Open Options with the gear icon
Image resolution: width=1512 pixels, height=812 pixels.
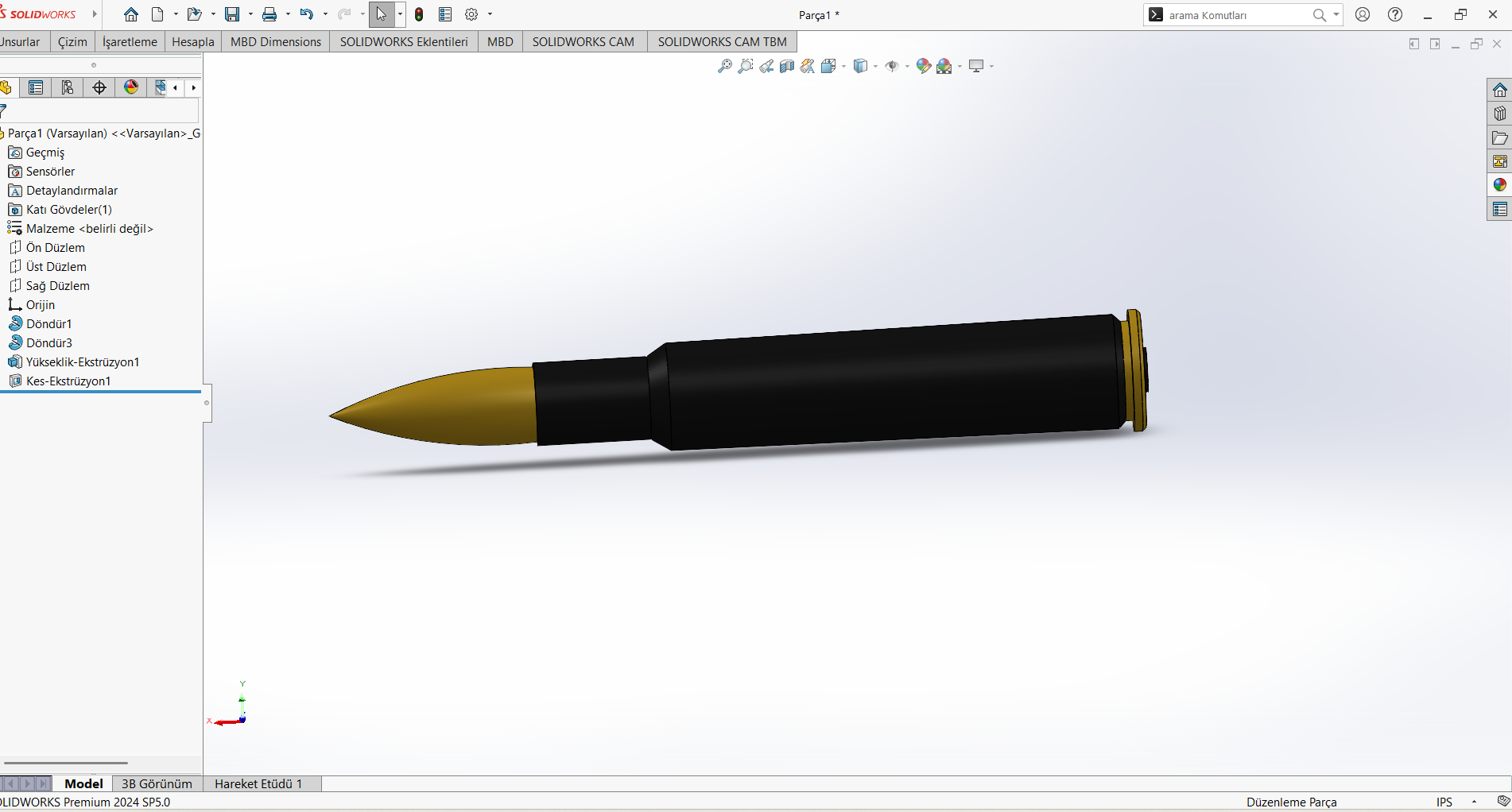[x=471, y=14]
